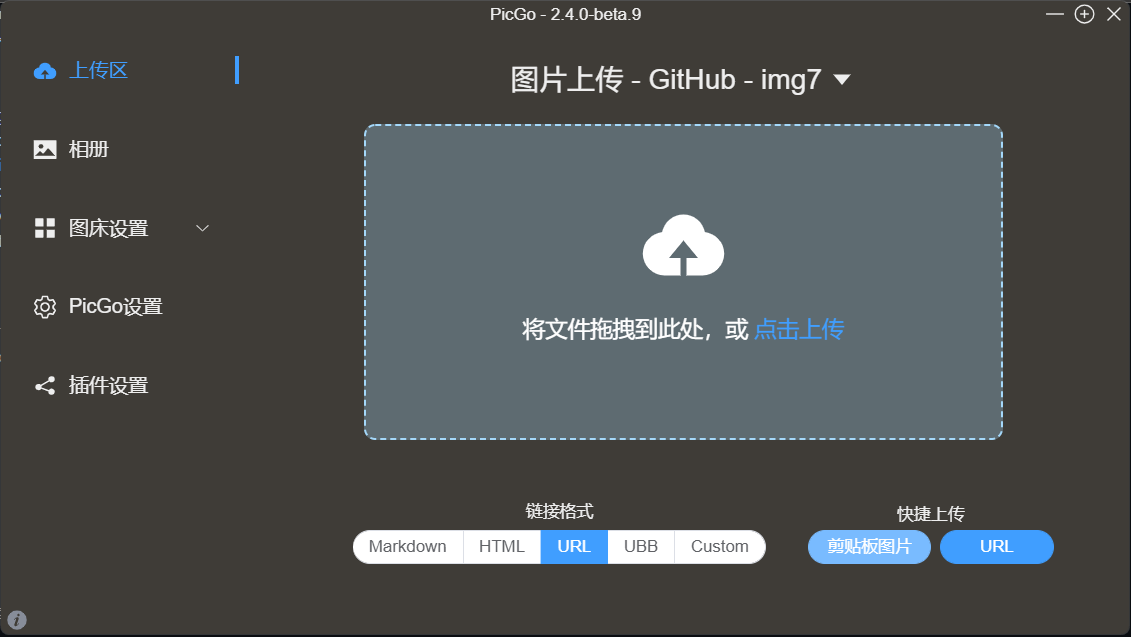The image size is (1131, 637).
Task: Click the 快捷上传 label
Action: point(930,514)
